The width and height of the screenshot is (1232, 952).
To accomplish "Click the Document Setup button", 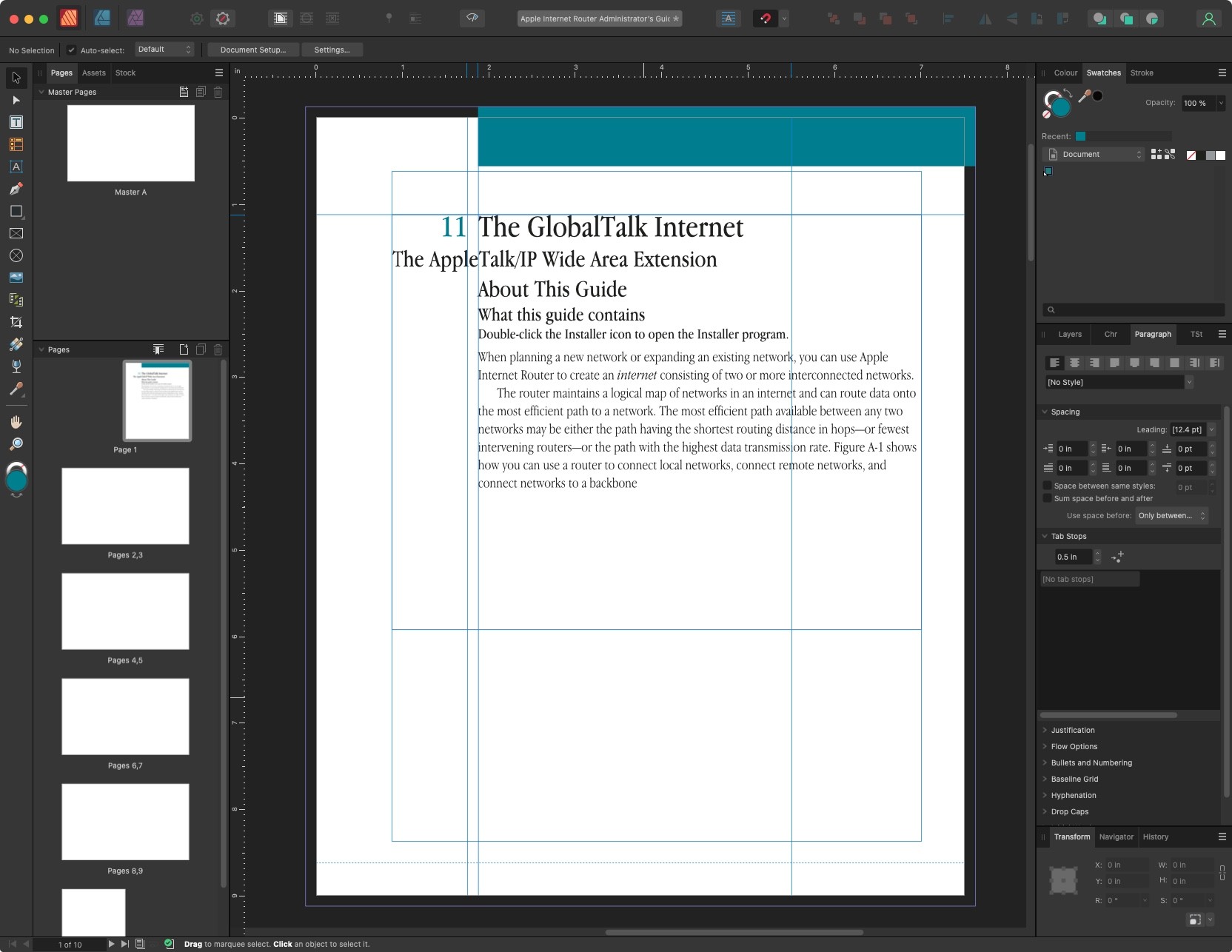I will click(x=253, y=50).
